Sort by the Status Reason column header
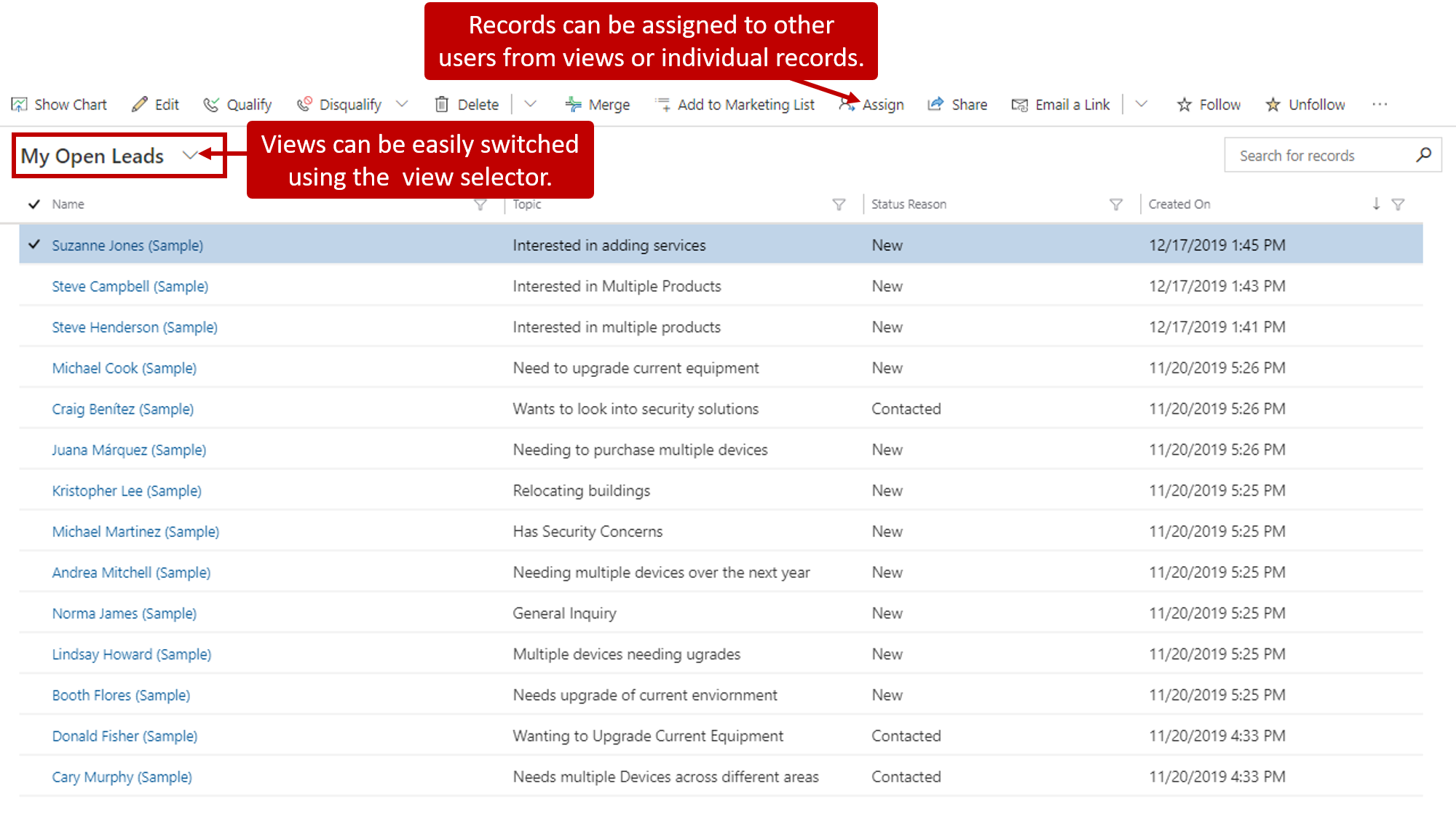The width and height of the screenshot is (1456, 823). 909,204
